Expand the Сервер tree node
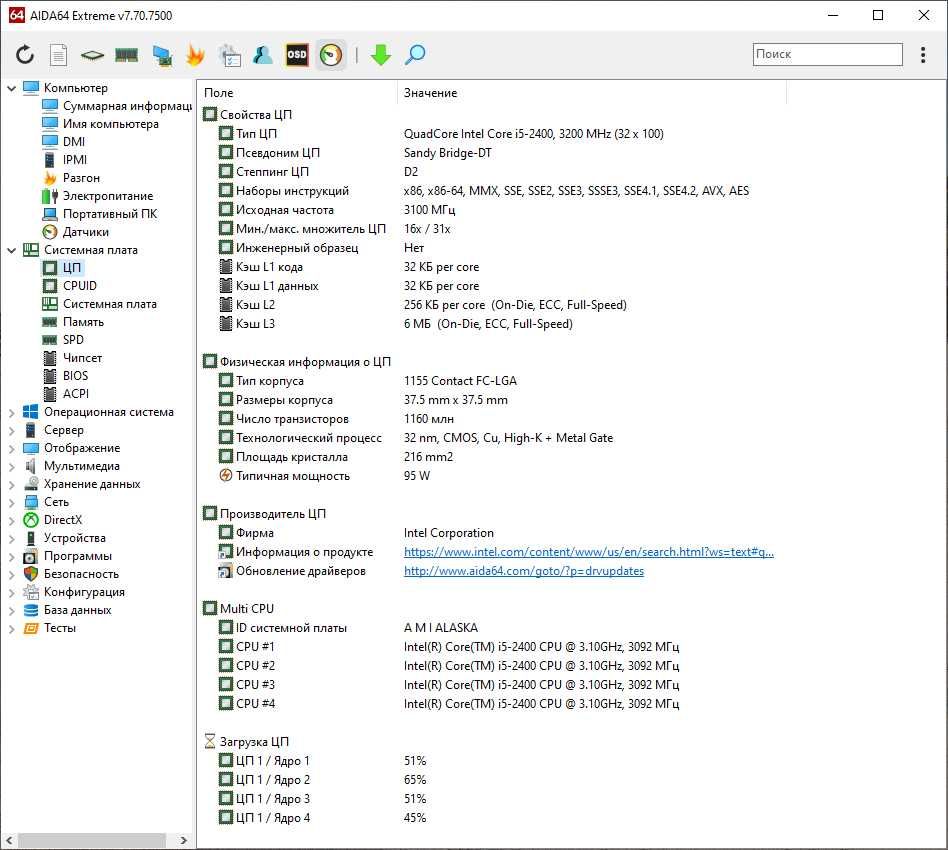 tap(11, 431)
